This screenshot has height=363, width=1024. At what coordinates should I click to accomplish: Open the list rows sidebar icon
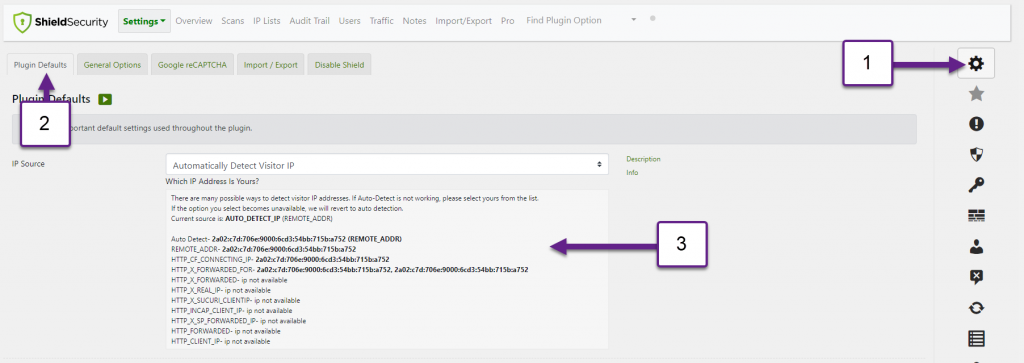(976, 338)
